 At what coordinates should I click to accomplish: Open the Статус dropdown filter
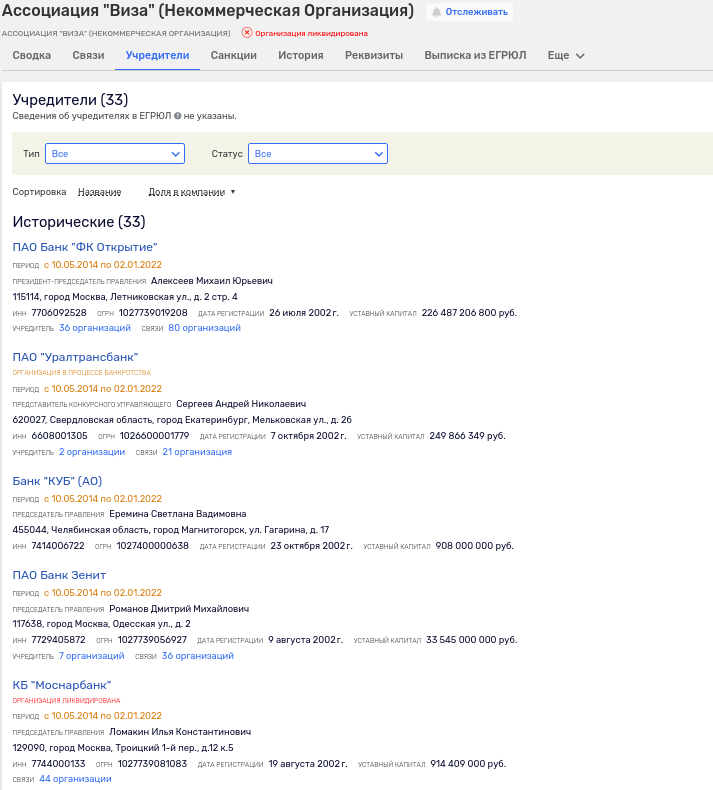317,154
